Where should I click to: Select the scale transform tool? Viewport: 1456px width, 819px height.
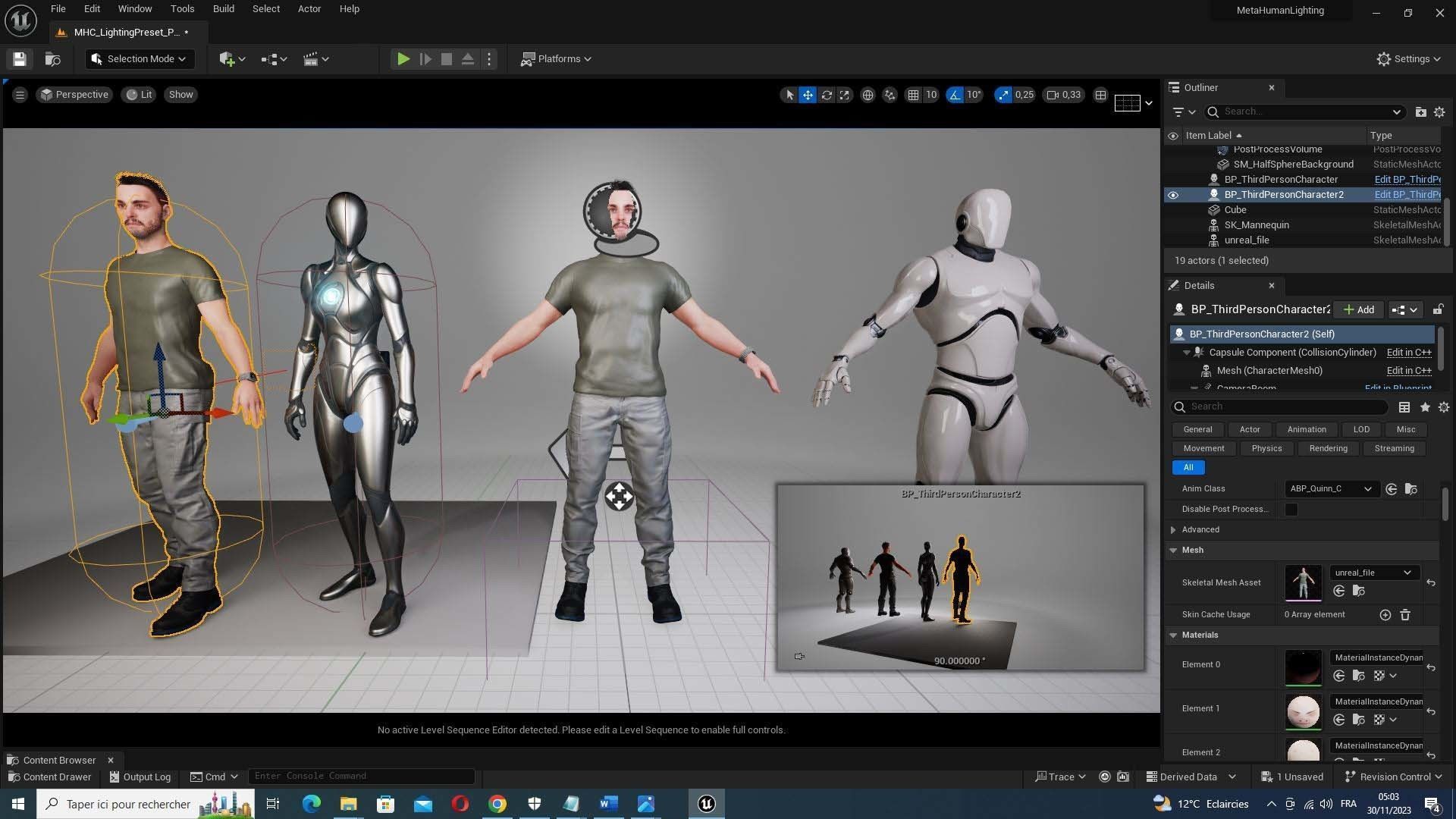[845, 95]
